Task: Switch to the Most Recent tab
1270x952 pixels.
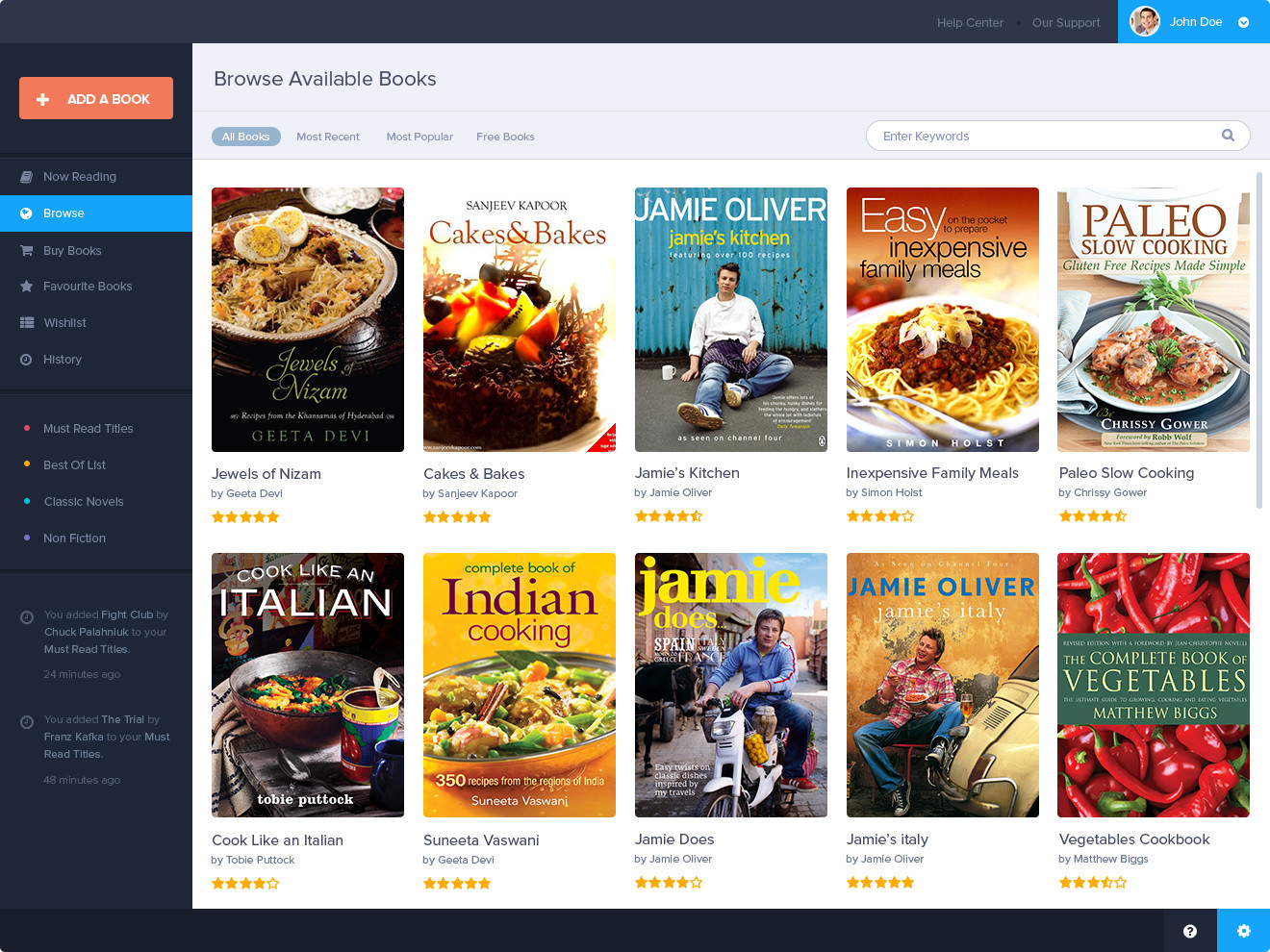Action: pyautogui.click(x=328, y=137)
